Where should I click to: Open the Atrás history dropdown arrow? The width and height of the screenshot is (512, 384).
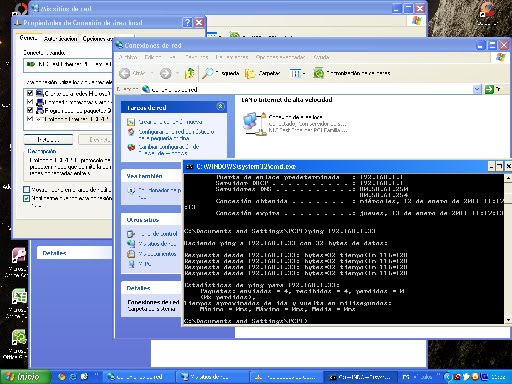pos(152,73)
